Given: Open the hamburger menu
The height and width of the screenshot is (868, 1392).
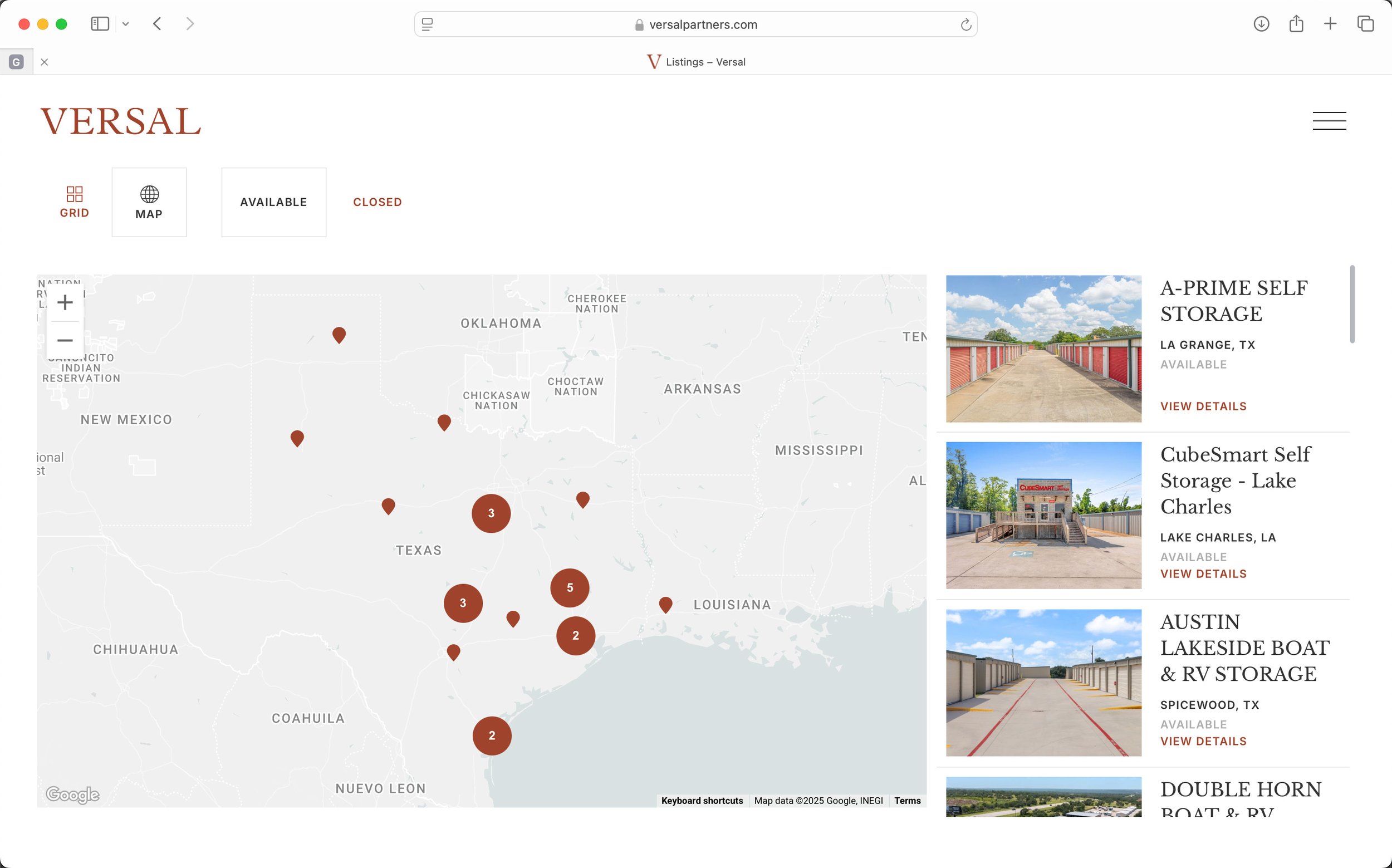Looking at the screenshot, I should [1329, 121].
